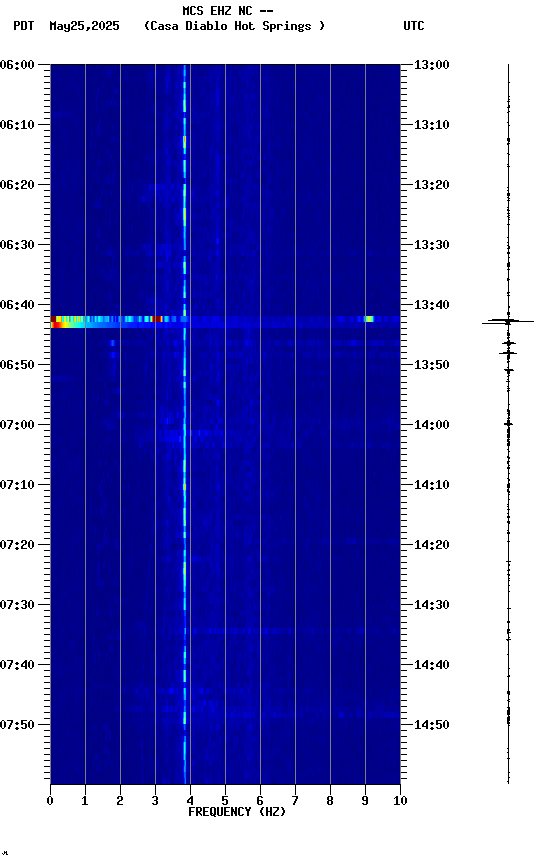Click the 13:20 UTC time label
Screen dimensions: 552x864
[432, 185]
